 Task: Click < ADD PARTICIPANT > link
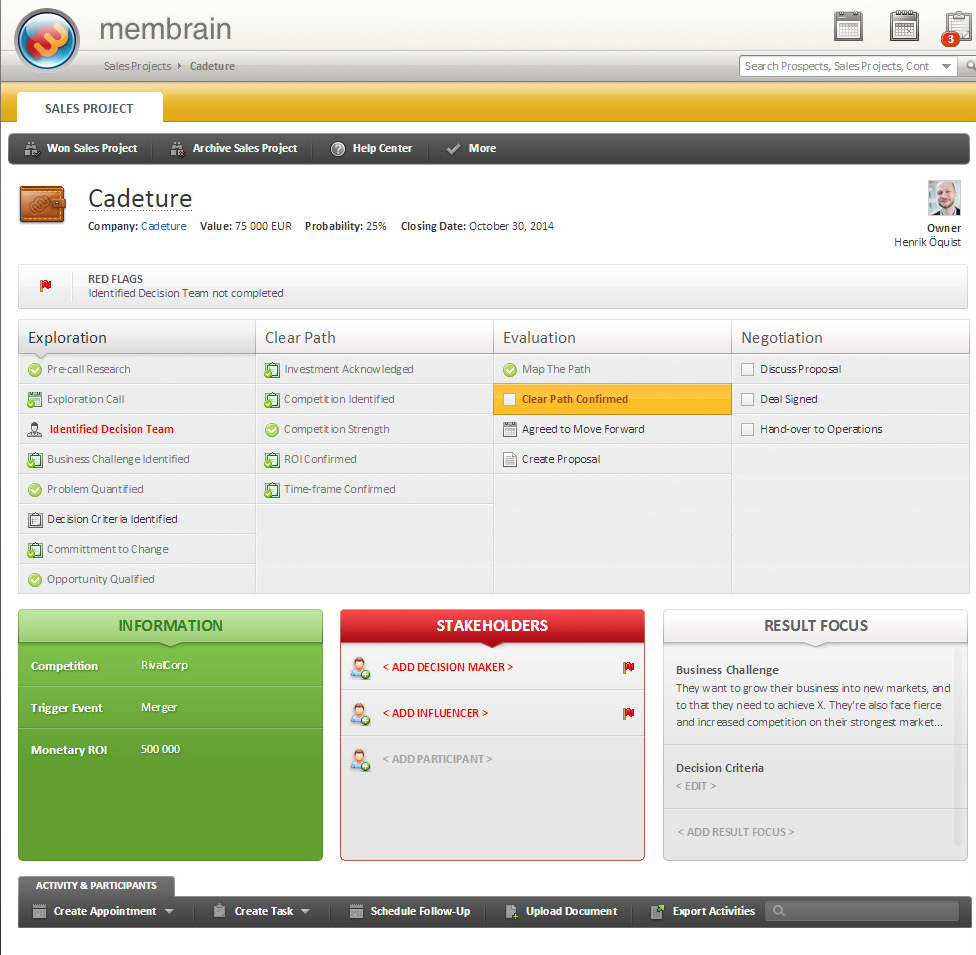point(438,760)
